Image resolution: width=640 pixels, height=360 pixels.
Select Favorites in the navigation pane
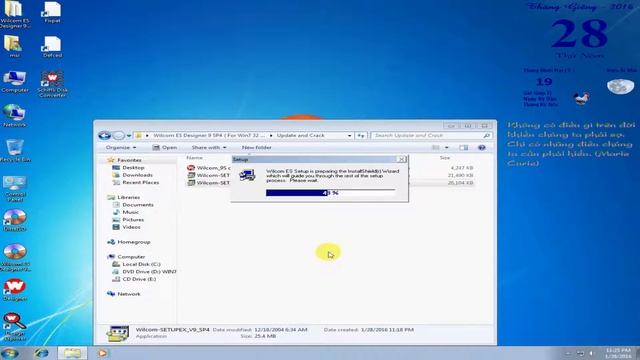129,160
